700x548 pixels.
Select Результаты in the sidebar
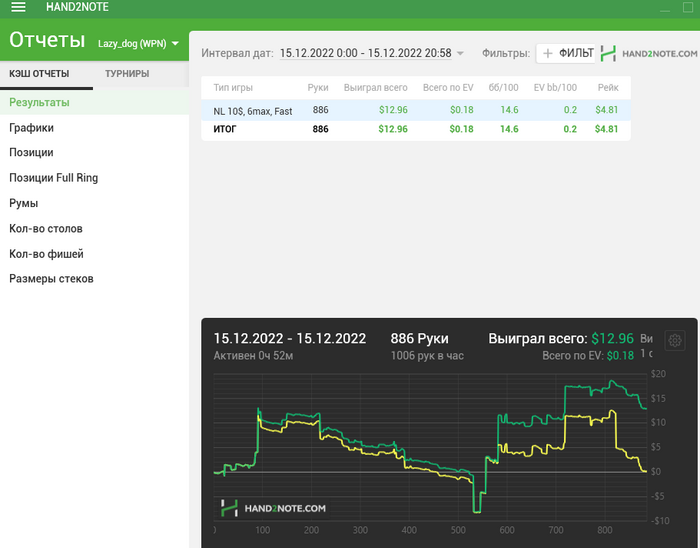(x=94, y=102)
